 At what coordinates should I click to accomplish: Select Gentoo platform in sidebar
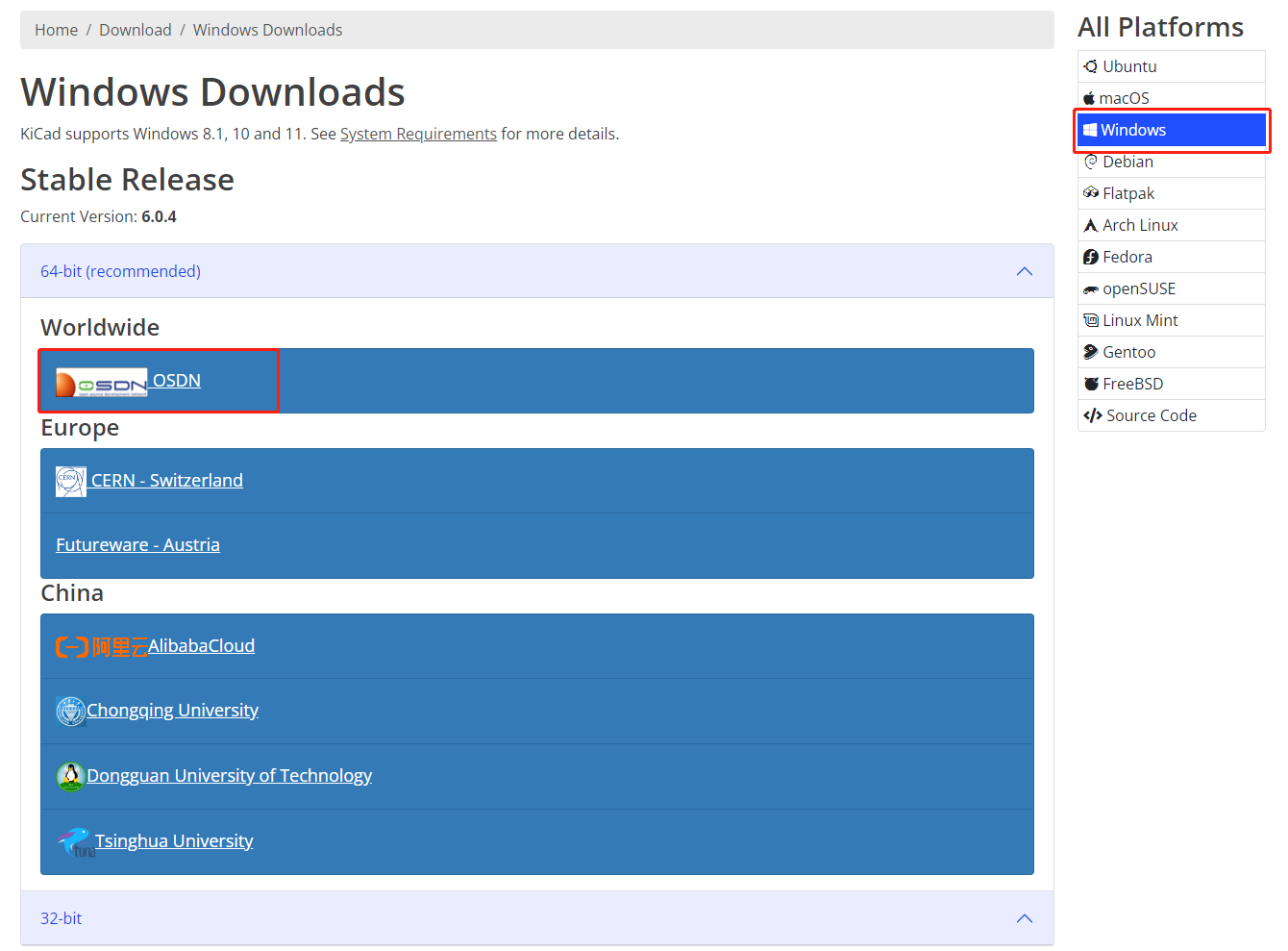(1171, 352)
